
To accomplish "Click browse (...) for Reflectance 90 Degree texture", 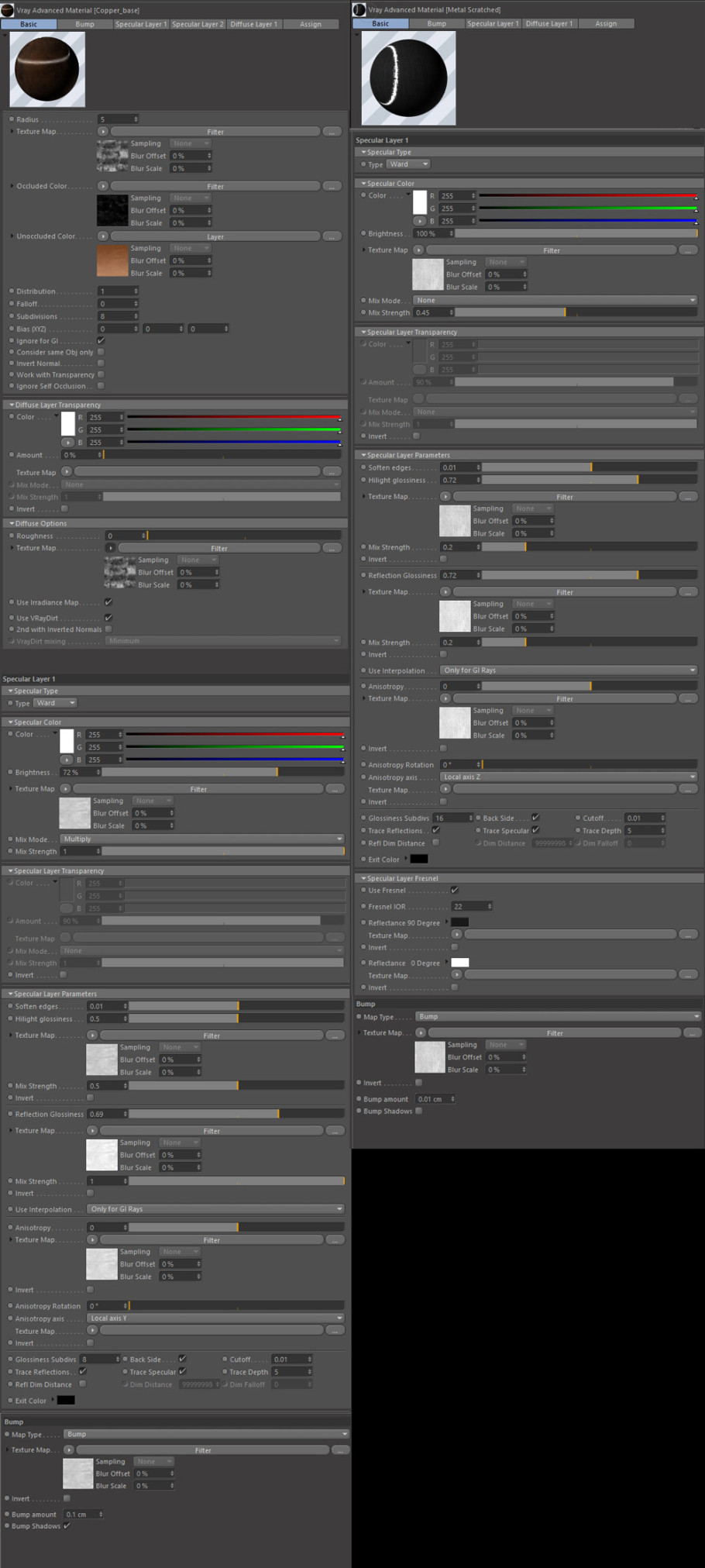I will pos(688,935).
